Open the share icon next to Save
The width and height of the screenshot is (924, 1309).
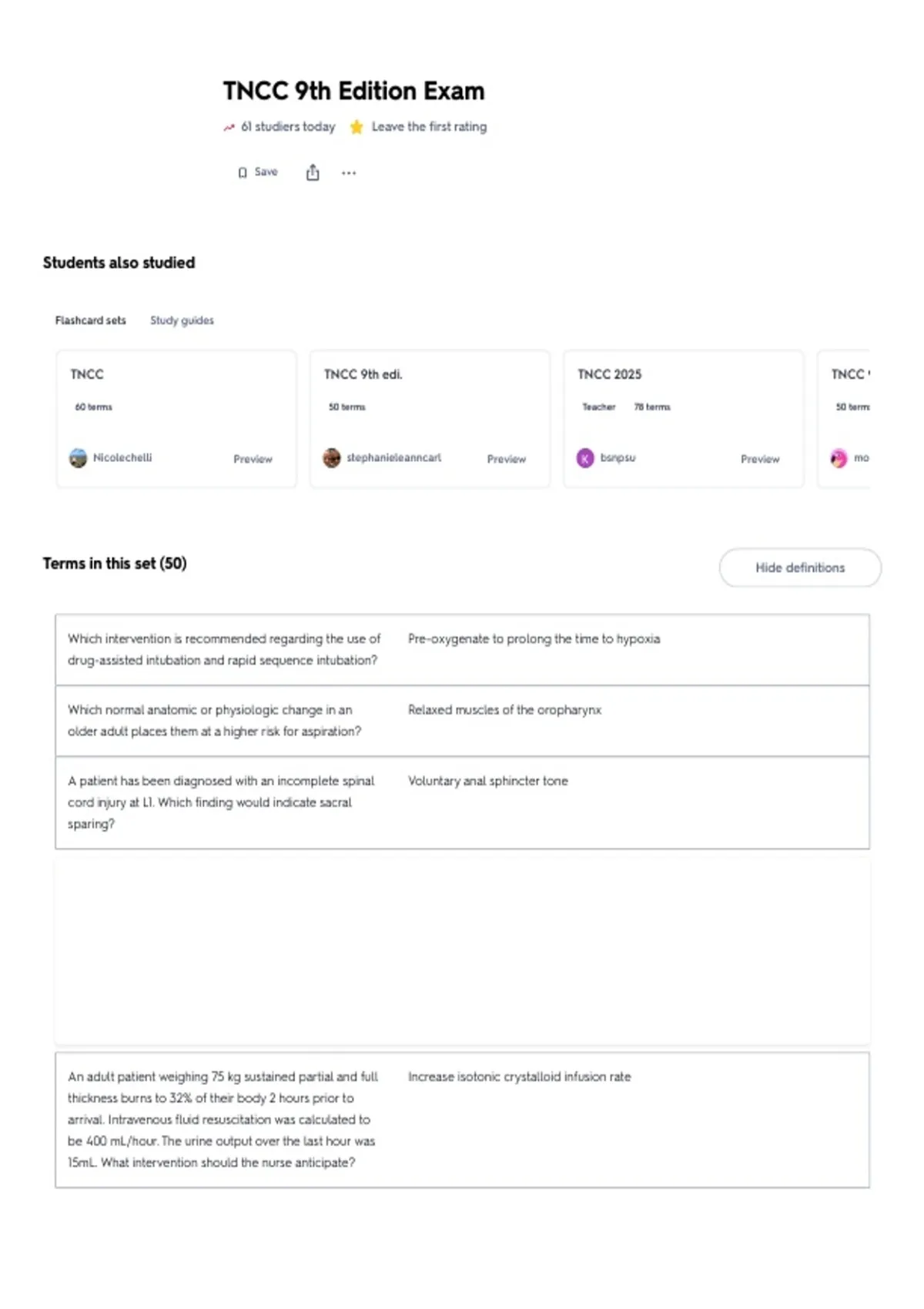click(x=313, y=172)
